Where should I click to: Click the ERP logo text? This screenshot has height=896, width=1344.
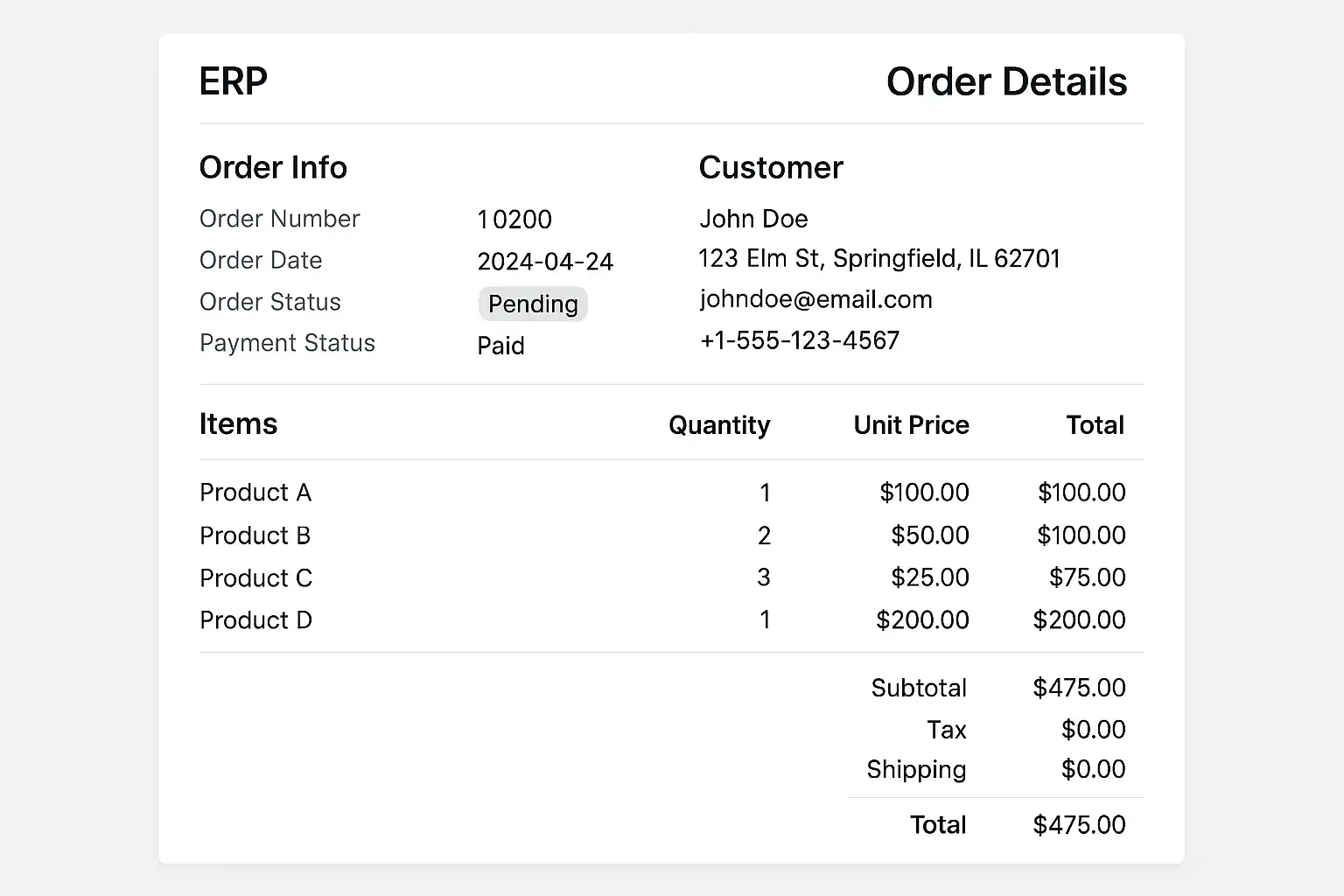(x=233, y=81)
